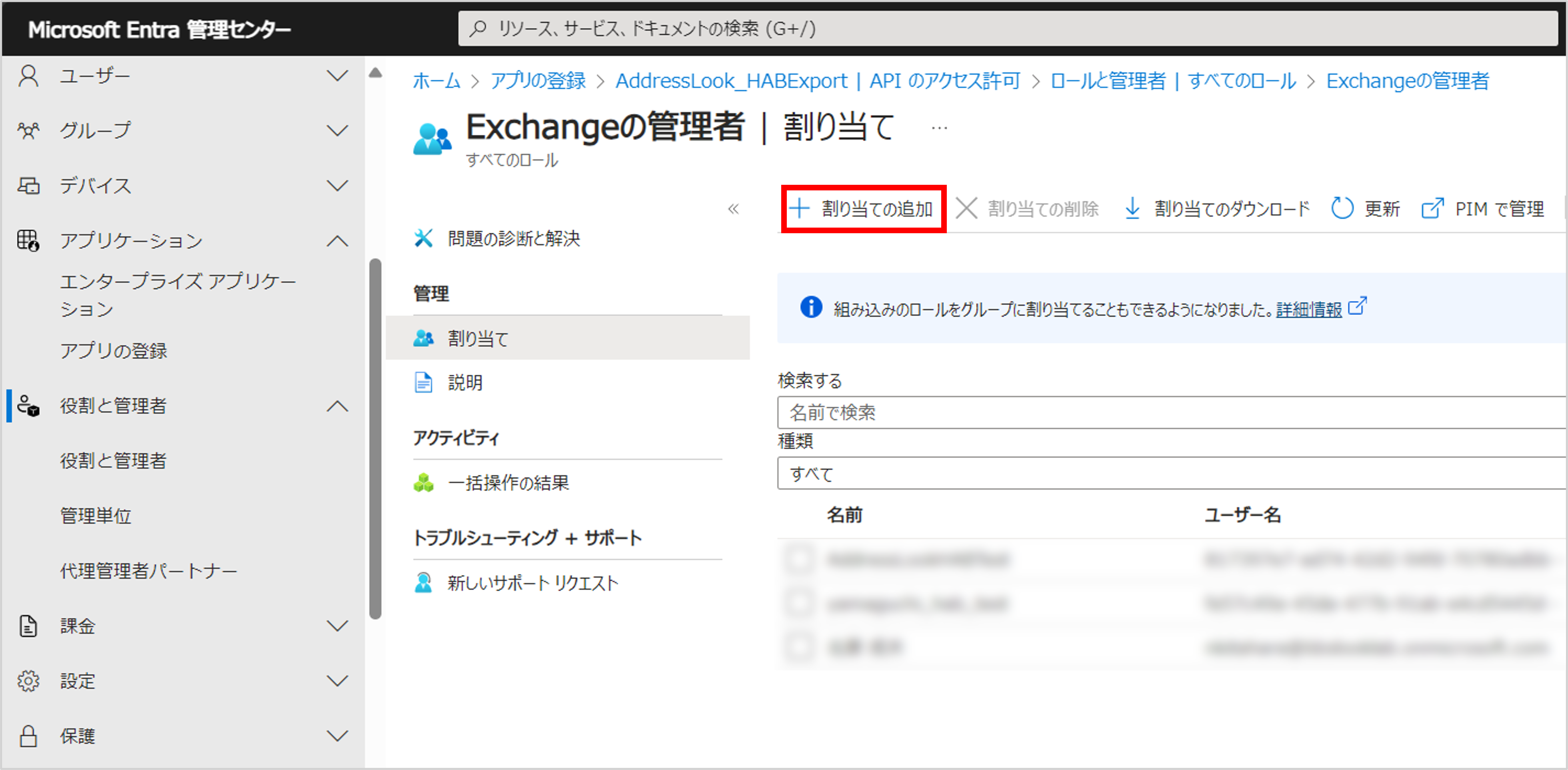This screenshot has width=1568, height=770.
Task: Check the second blurred row checkbox
Action: tap(799, 603)
